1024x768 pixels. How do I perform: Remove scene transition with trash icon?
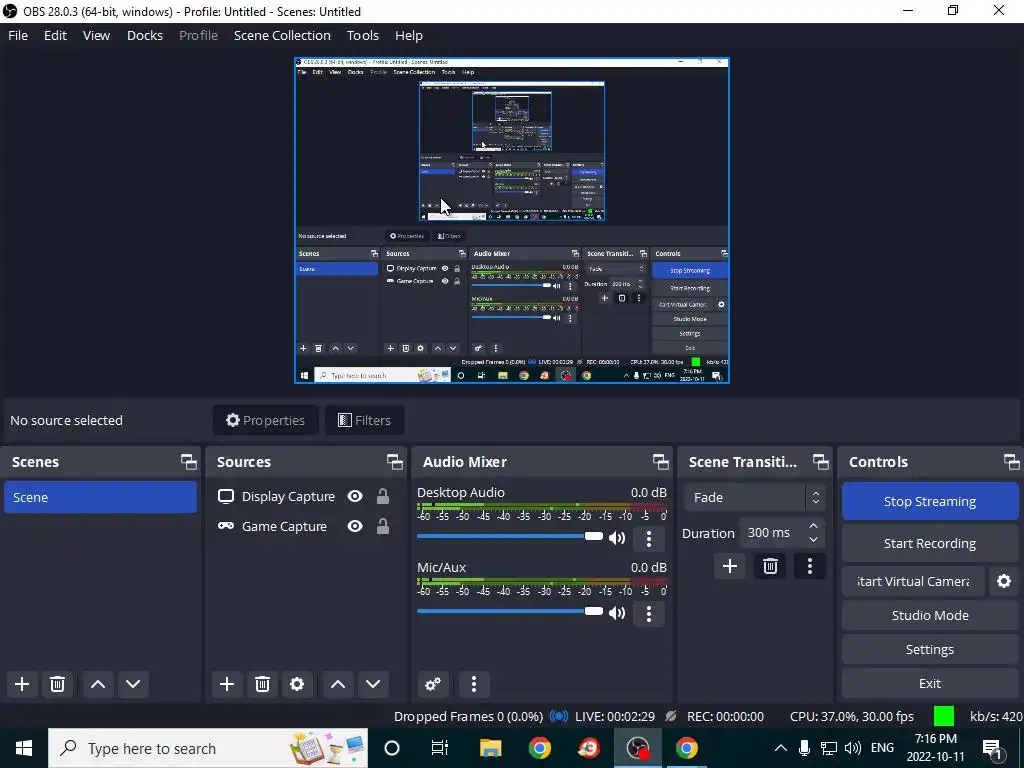(770, 566)
